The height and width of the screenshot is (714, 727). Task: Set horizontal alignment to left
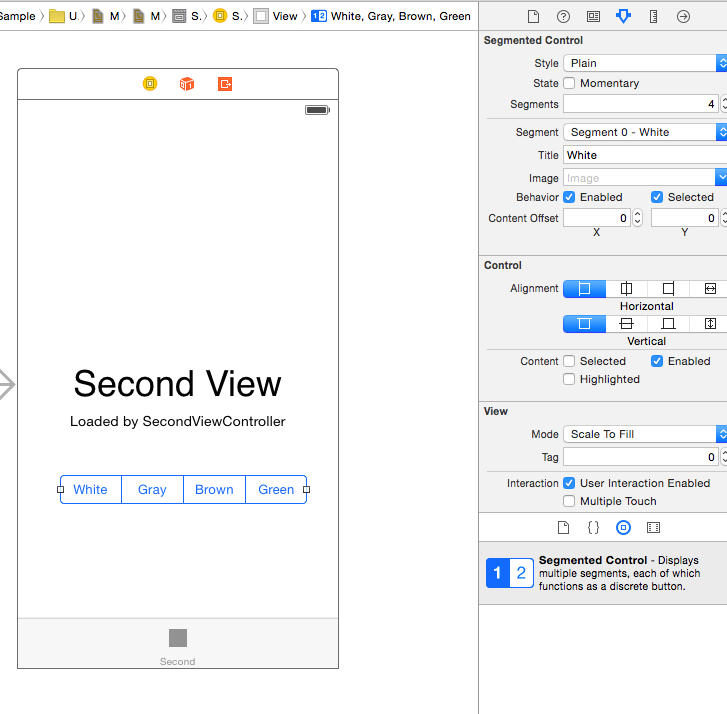[584, 289]
